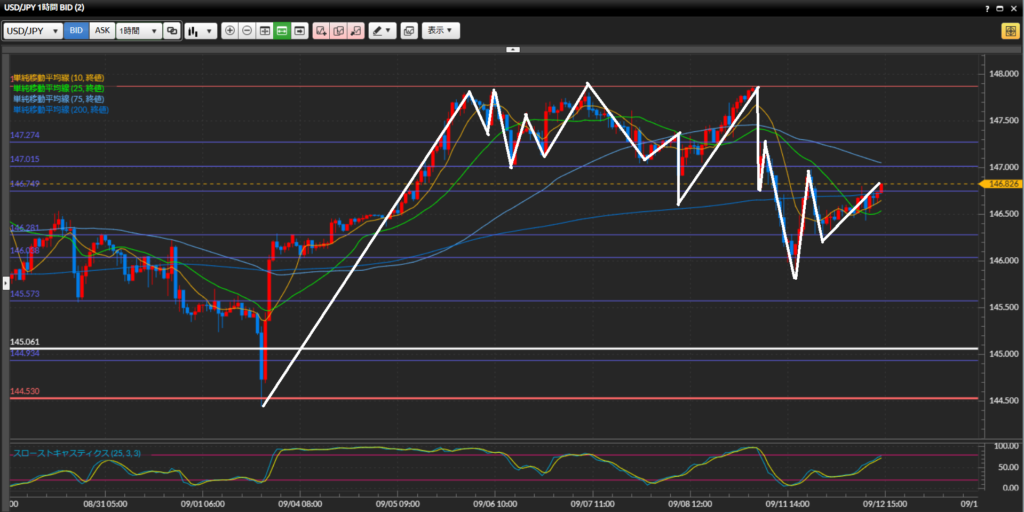The image size is (1024, 512).
Task: Click the grid layout icon beside zoom out
Action: tap(265, 31)
